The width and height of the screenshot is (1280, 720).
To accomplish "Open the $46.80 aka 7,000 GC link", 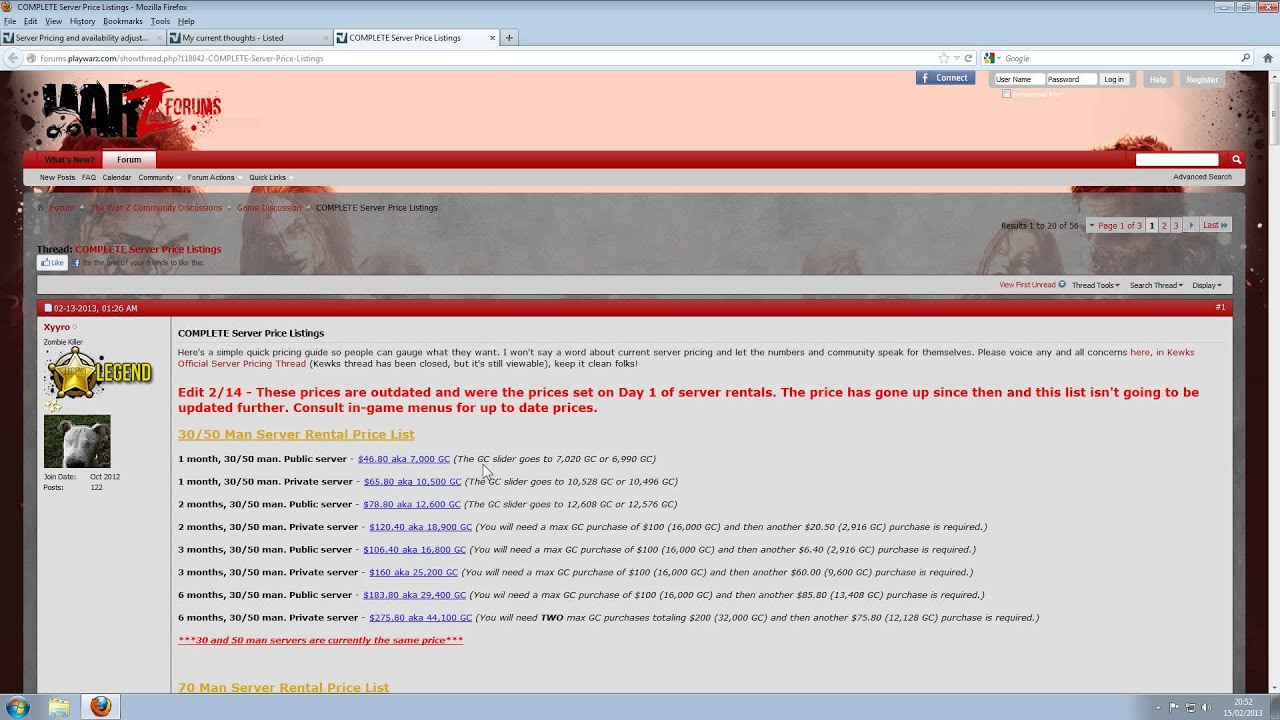I will click(x=404, y=459).
